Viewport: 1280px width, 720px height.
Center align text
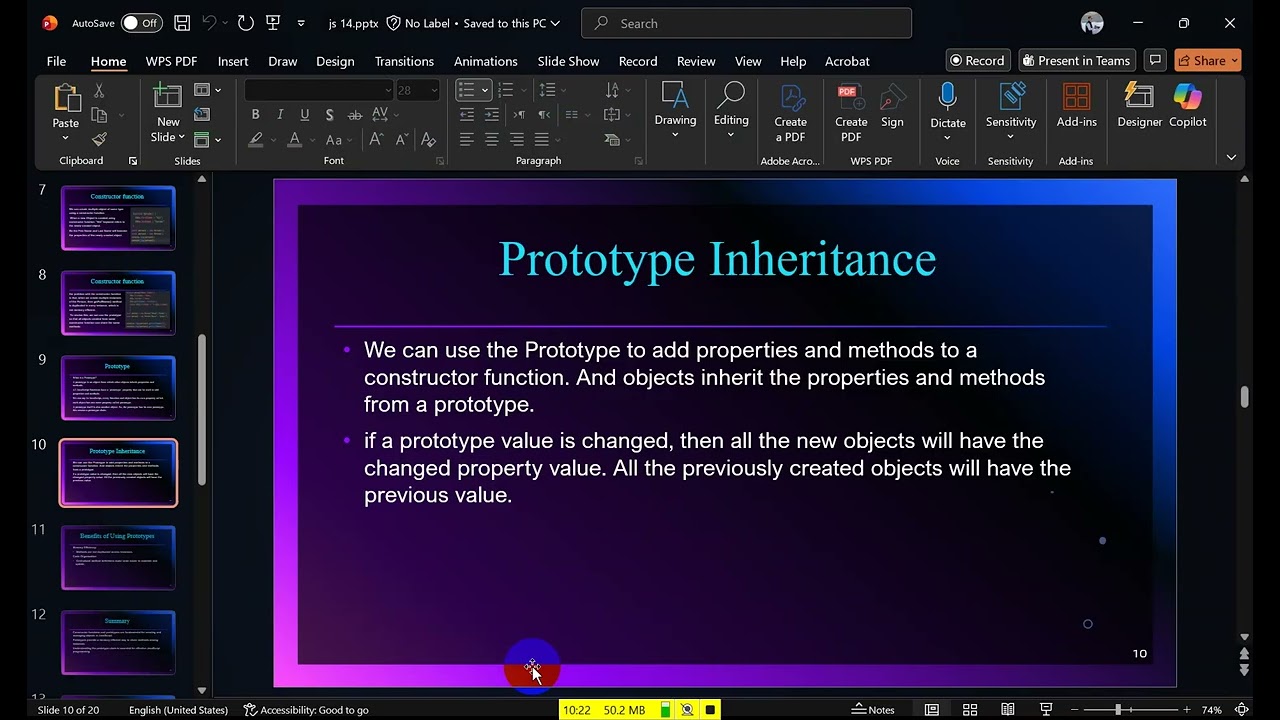(x=492, y=140)
